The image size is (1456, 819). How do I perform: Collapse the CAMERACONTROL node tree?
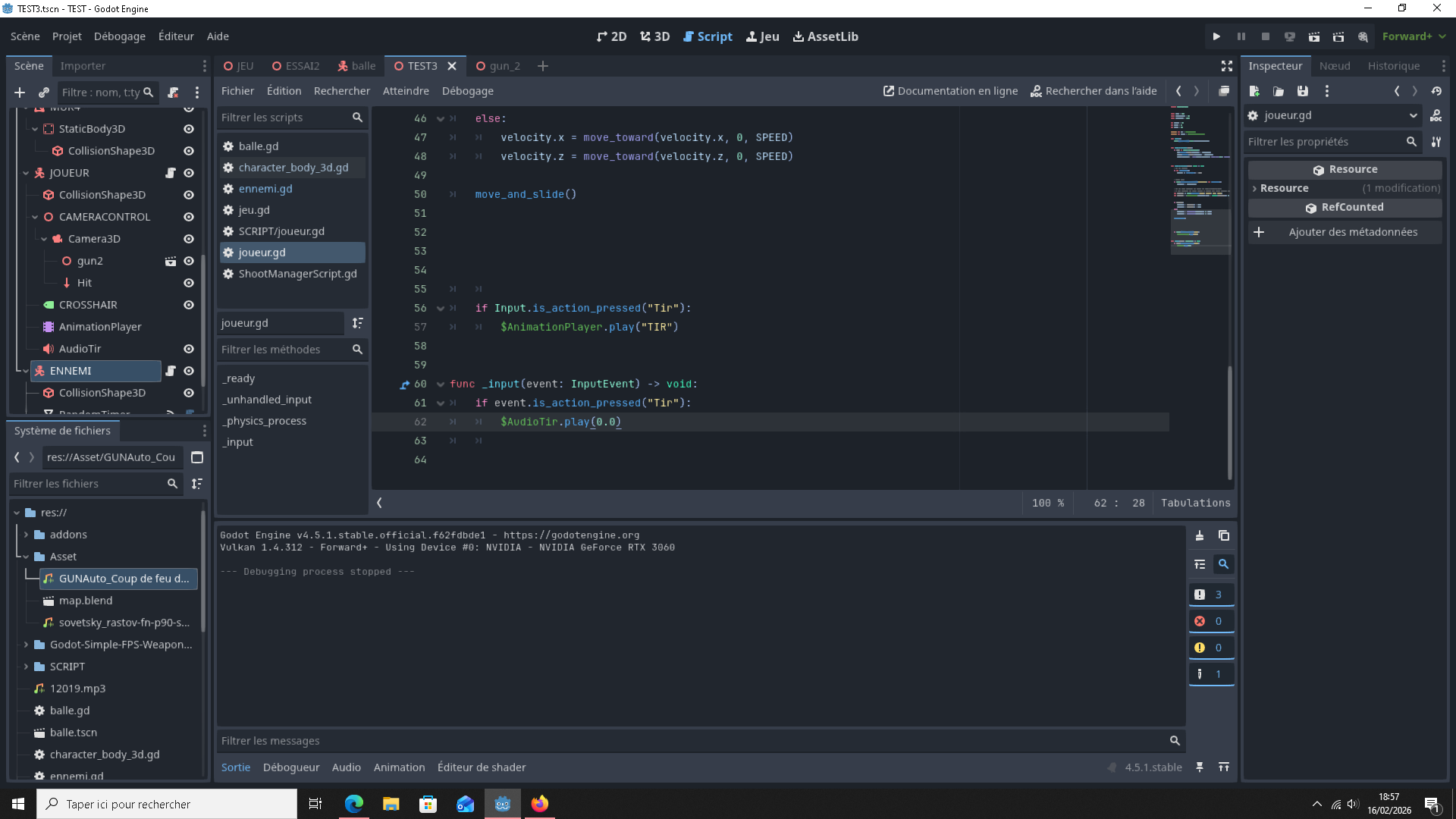pyautogui.click(x=35, y=217)
